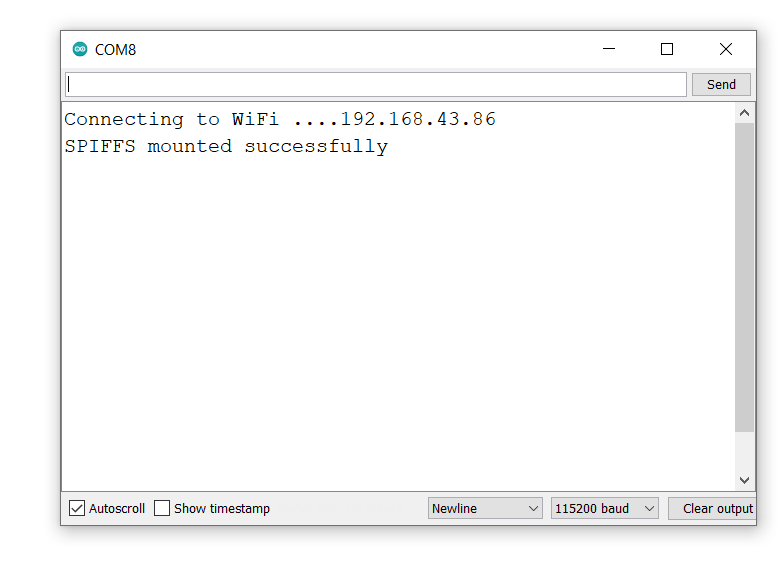Click the 'Connecting to WiFi' output text

(x=170, y=119)
